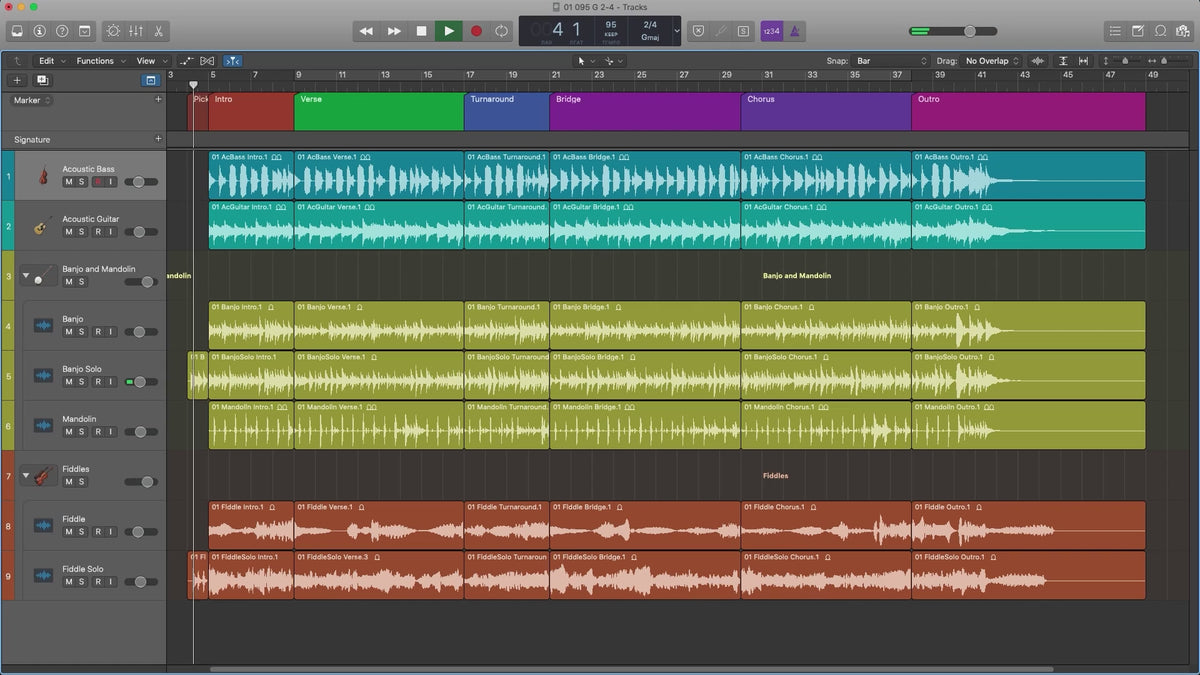Click the add track plus button

pos(17,80)
